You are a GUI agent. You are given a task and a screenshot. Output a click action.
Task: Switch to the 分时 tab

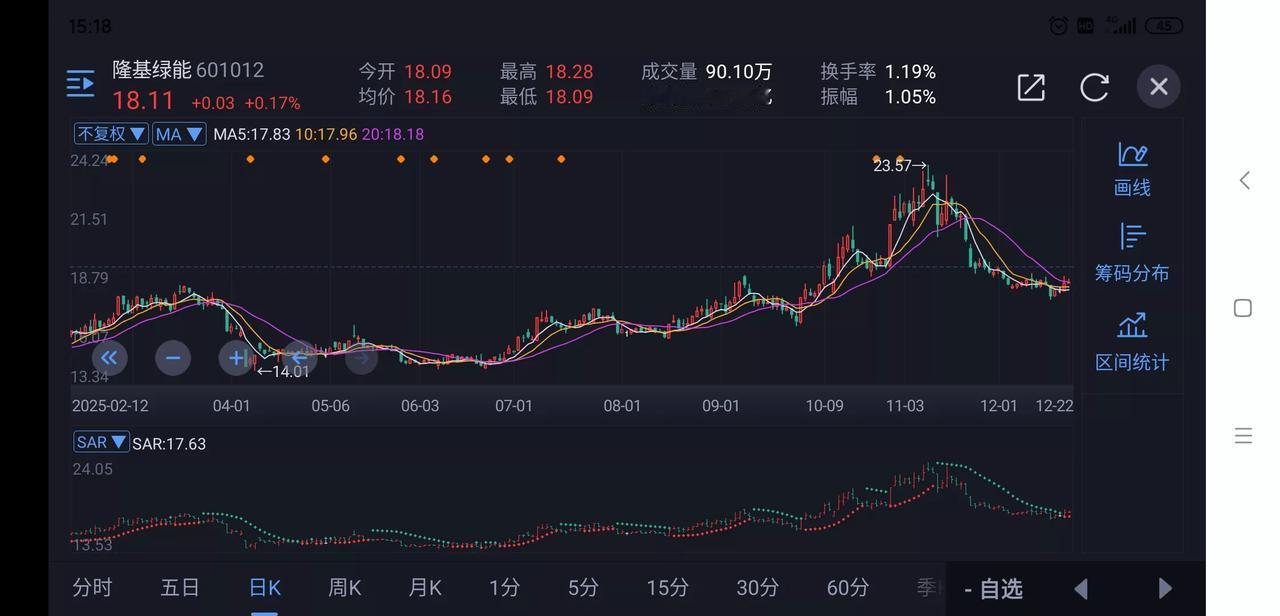92,588
